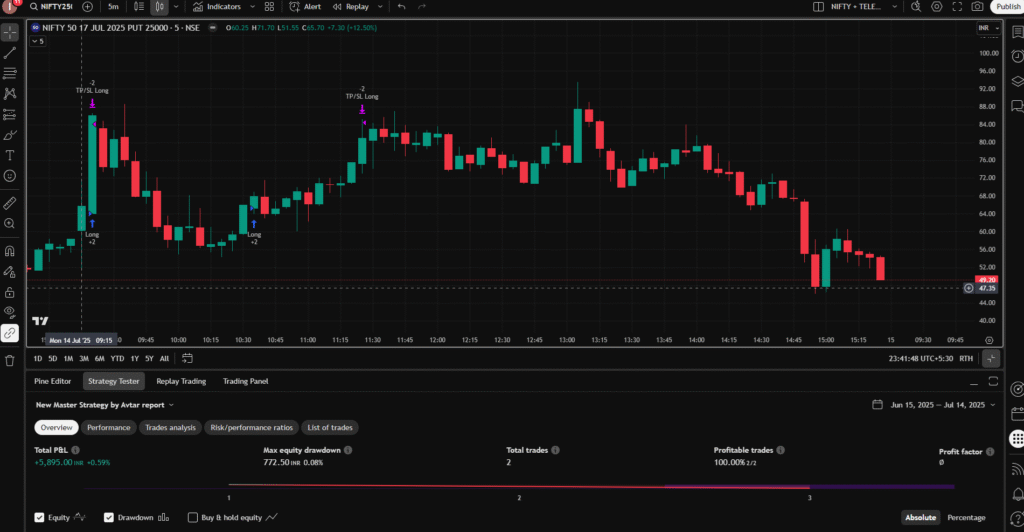Set time range to YTD
Image resolution: width=1024 pixels, height=532 pixels.
click(117, 358)
